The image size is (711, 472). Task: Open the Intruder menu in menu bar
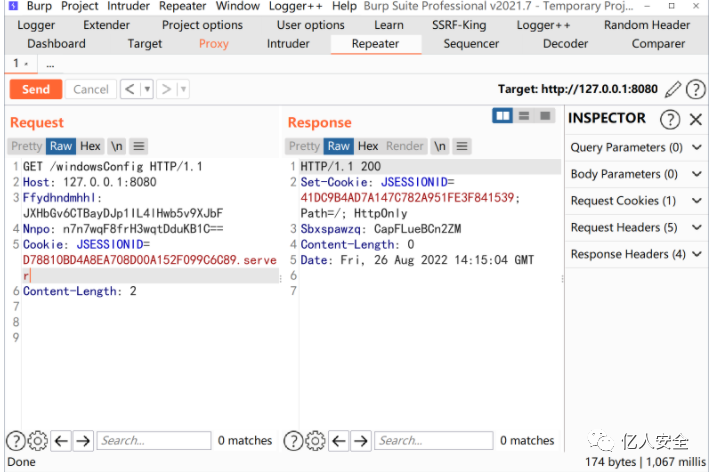click(x=128, y=6)
